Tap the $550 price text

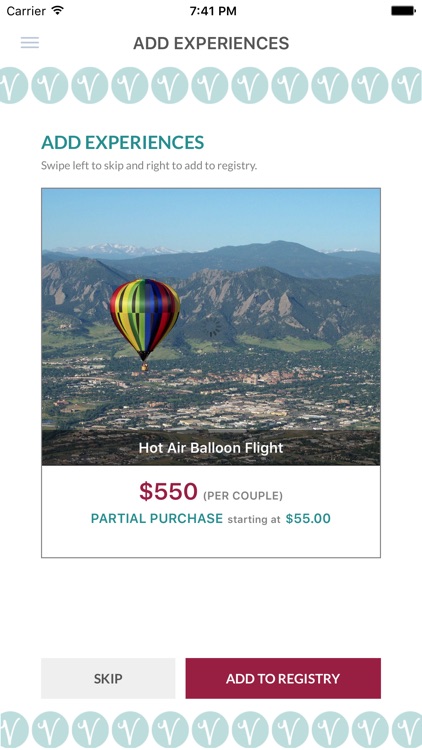[168, 492]
